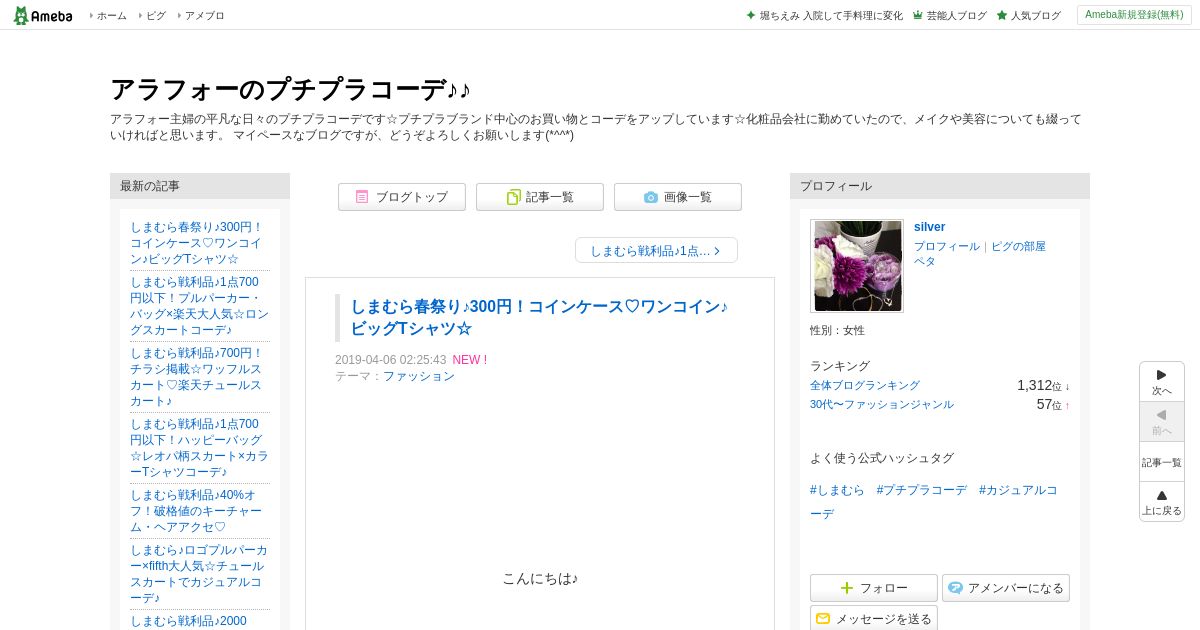Go to previous article しまむら戦利品♪1点…
Viewport: 1200px width, 630px height.
pos(656,250)
